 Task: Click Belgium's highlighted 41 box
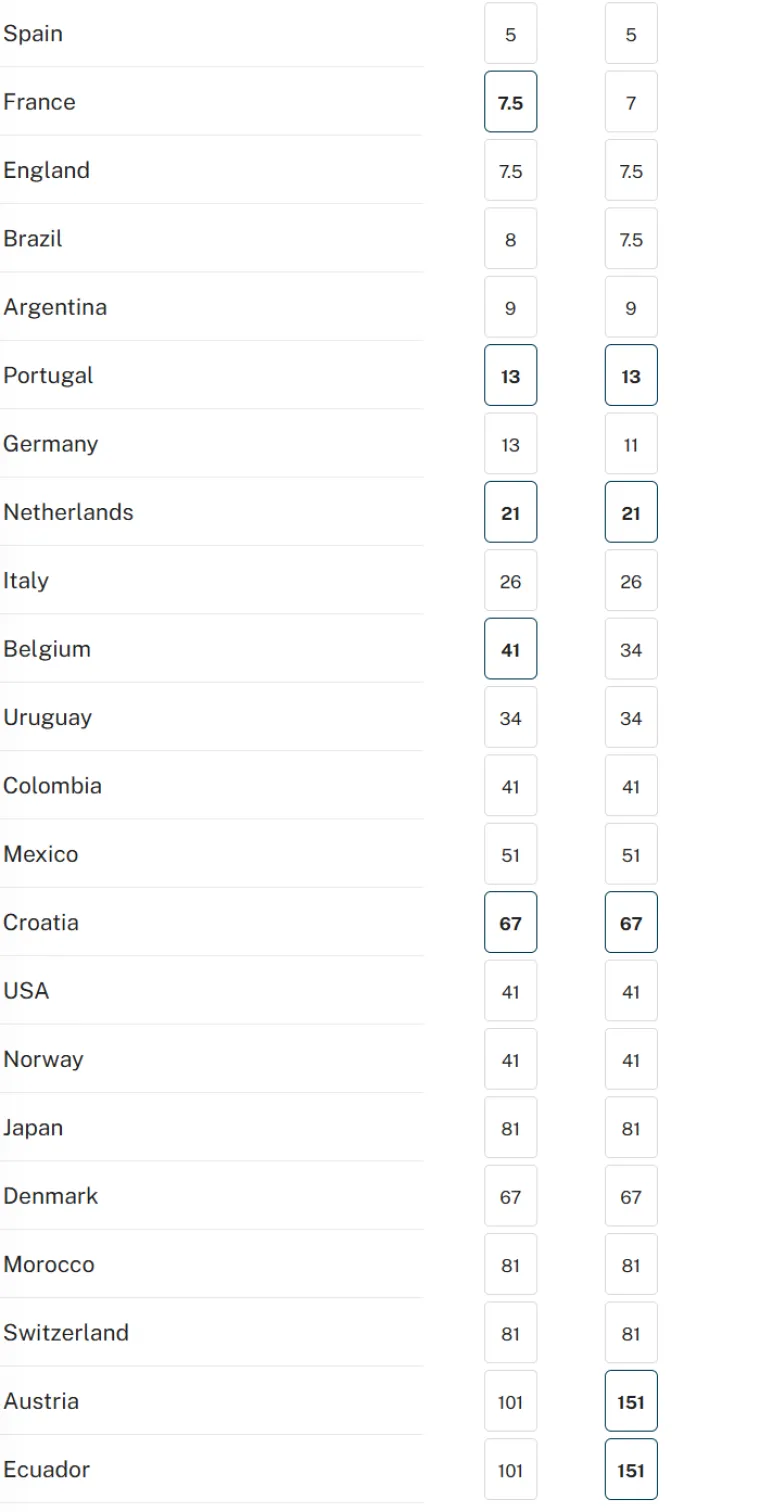coord(510,649)
